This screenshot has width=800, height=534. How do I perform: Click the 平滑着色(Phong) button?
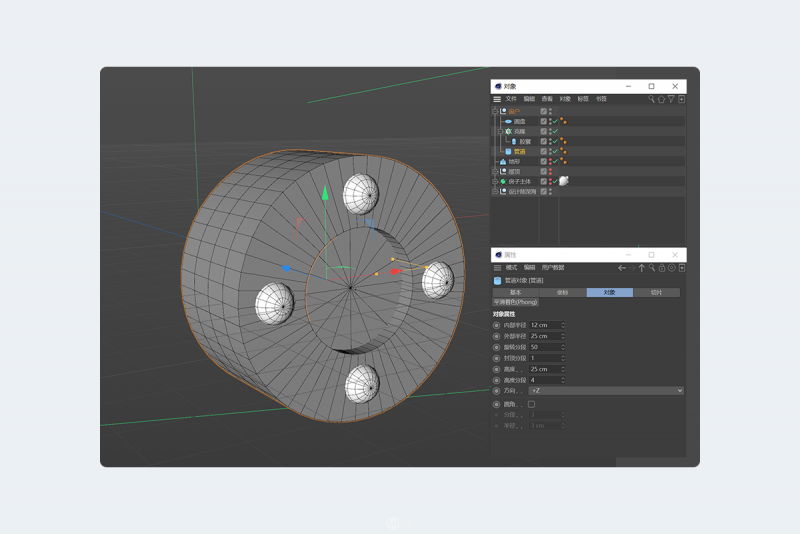click(x=516, y=302)
